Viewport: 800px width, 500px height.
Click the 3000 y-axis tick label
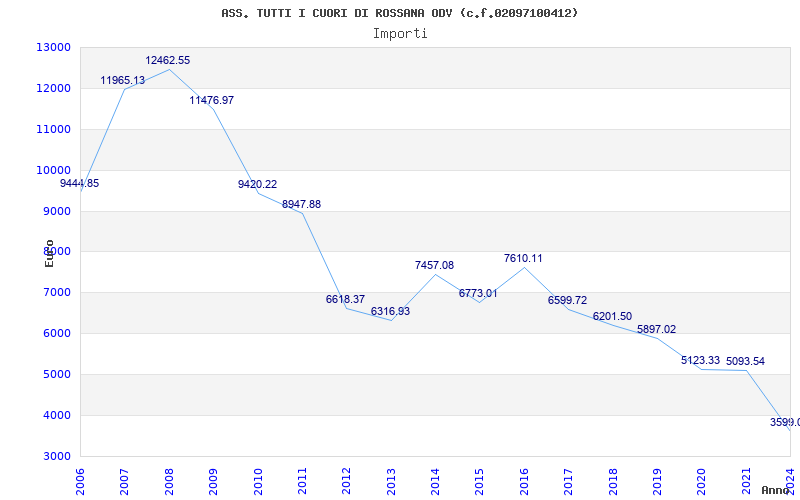[x=56, y=456]
